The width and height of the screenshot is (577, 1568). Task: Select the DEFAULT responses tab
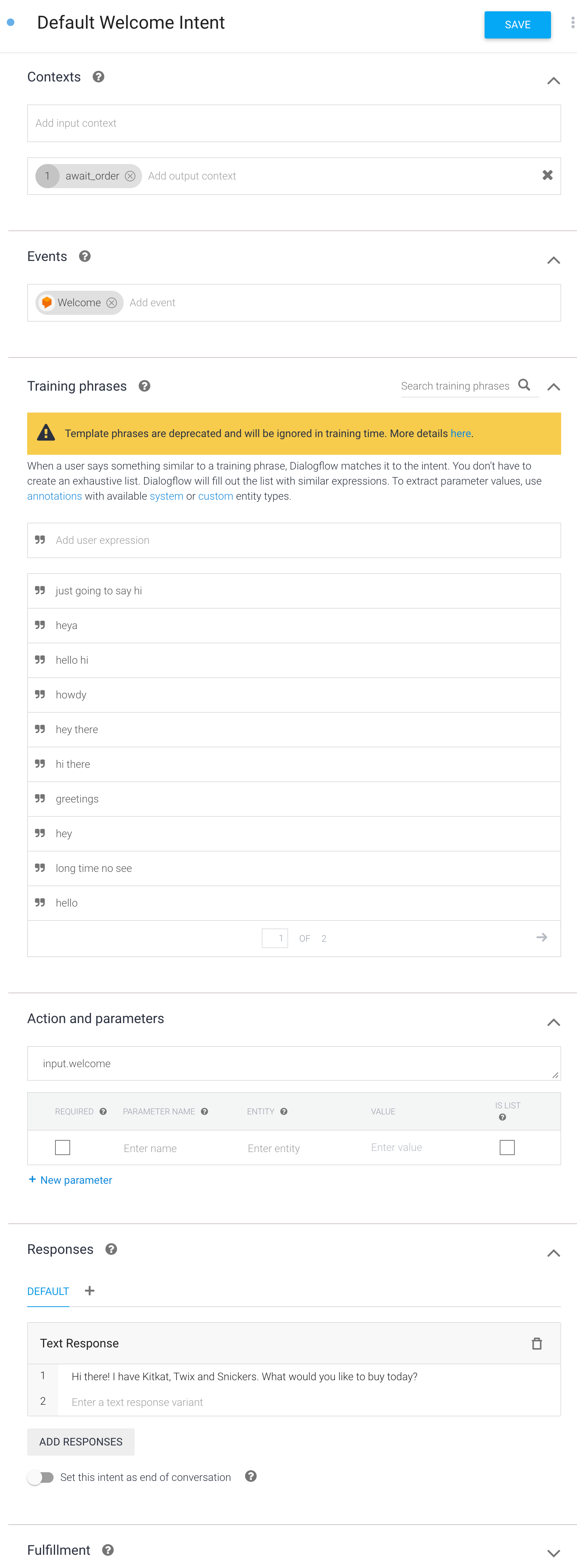[48, 1291]
